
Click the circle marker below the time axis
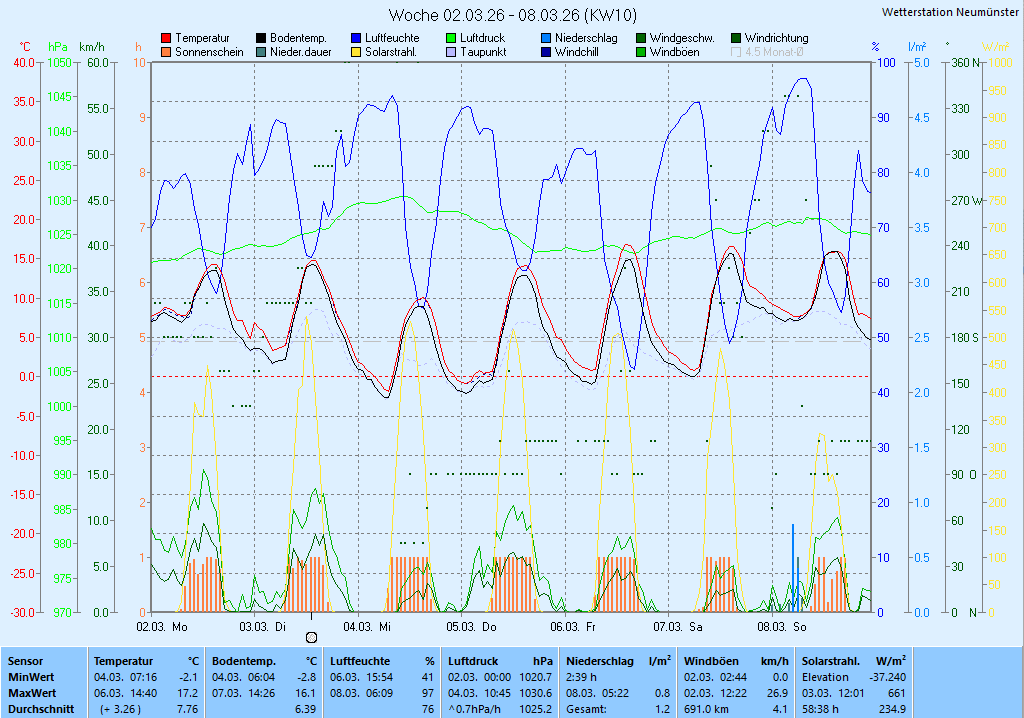click(311, 637)
